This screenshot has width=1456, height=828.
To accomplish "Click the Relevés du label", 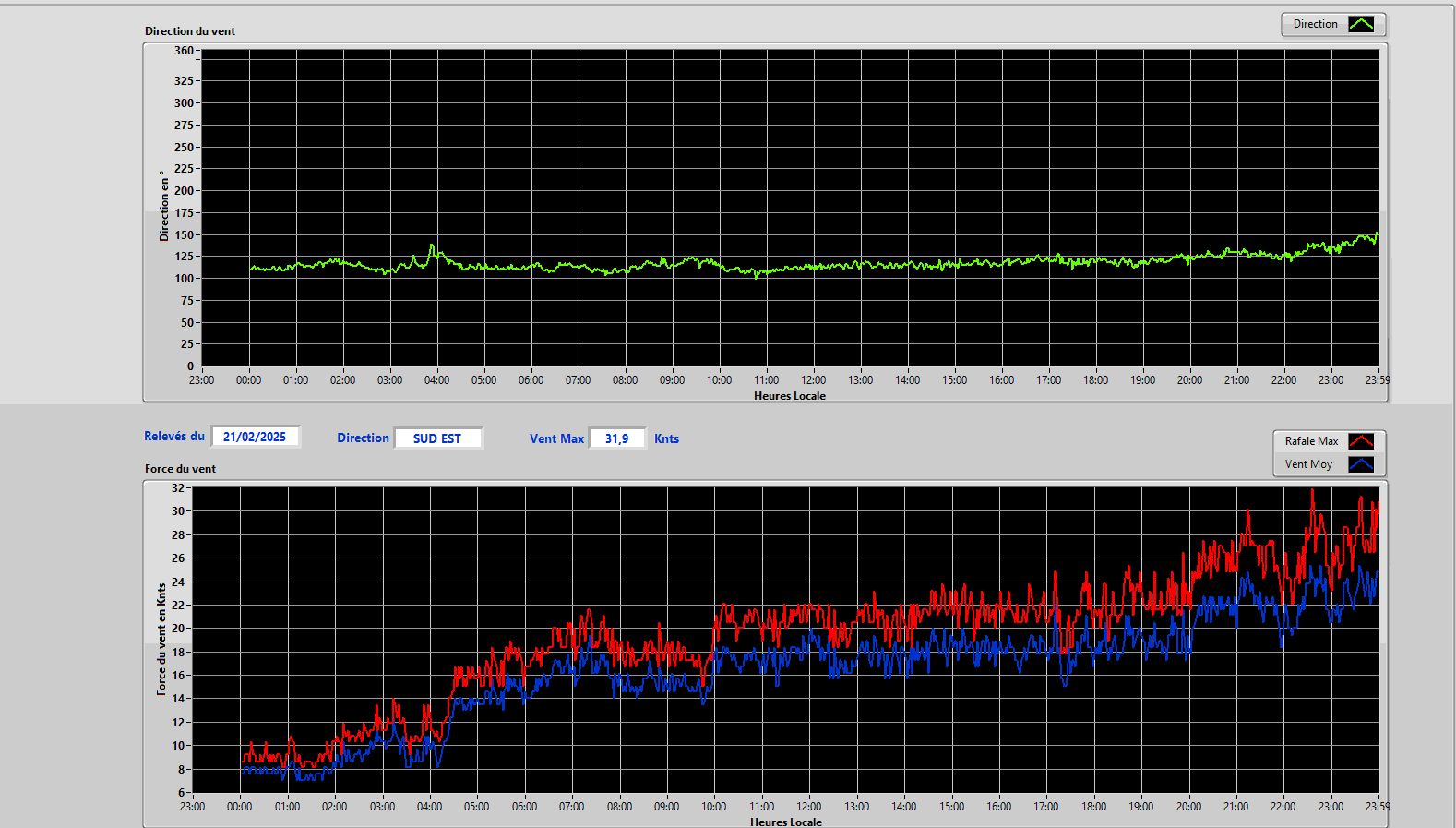I will coord(174,437).
